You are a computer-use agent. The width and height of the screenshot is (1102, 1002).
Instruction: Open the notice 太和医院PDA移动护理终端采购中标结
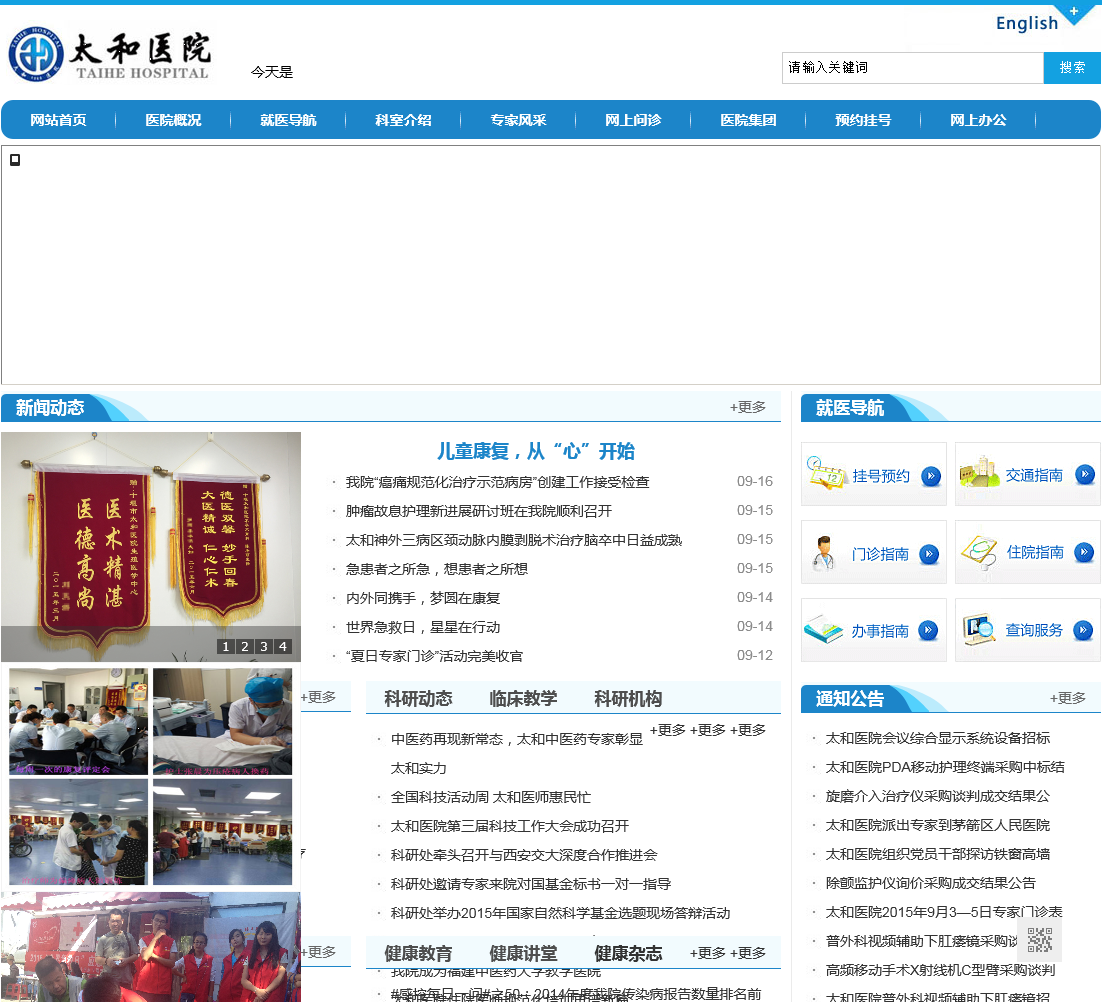coord(945,767)
